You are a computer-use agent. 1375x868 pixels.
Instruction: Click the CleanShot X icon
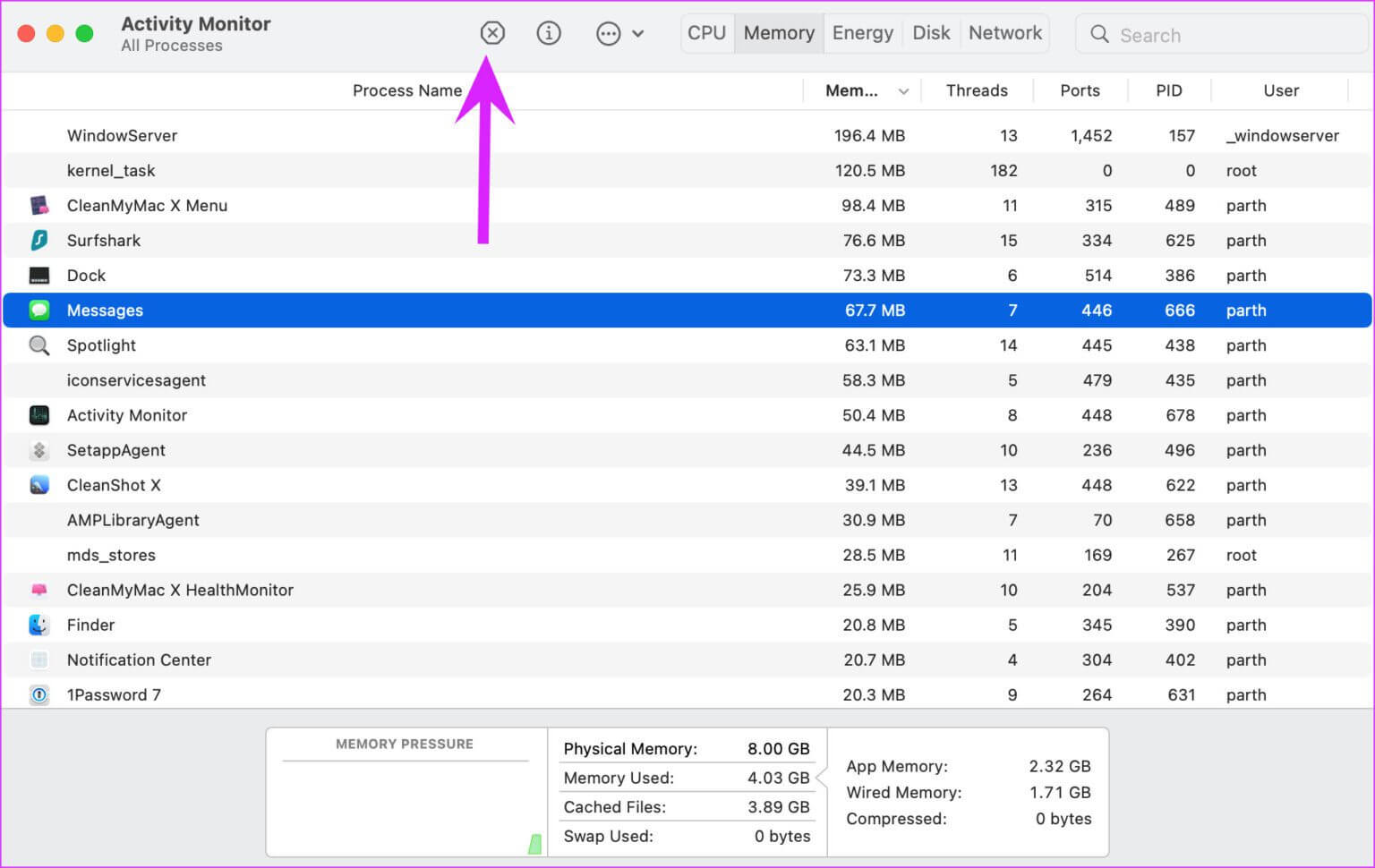pyautogui.click(x=39, y=485)
